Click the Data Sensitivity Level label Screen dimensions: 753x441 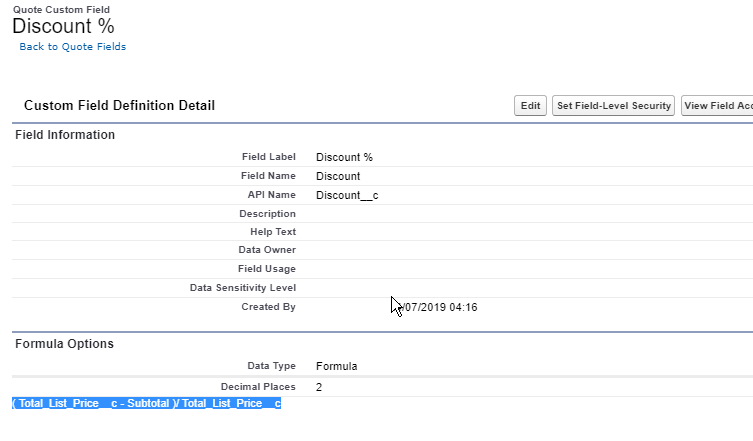tap(243, 288)
